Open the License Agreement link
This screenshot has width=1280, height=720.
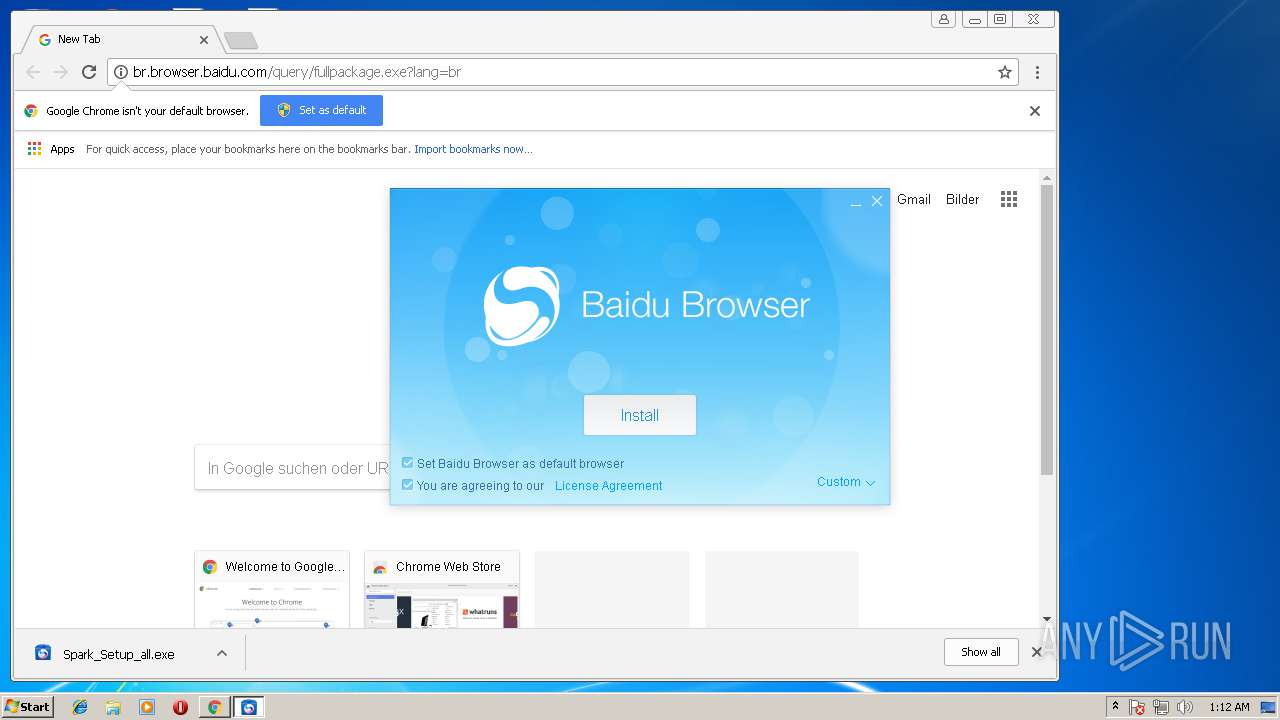[608, 486]
